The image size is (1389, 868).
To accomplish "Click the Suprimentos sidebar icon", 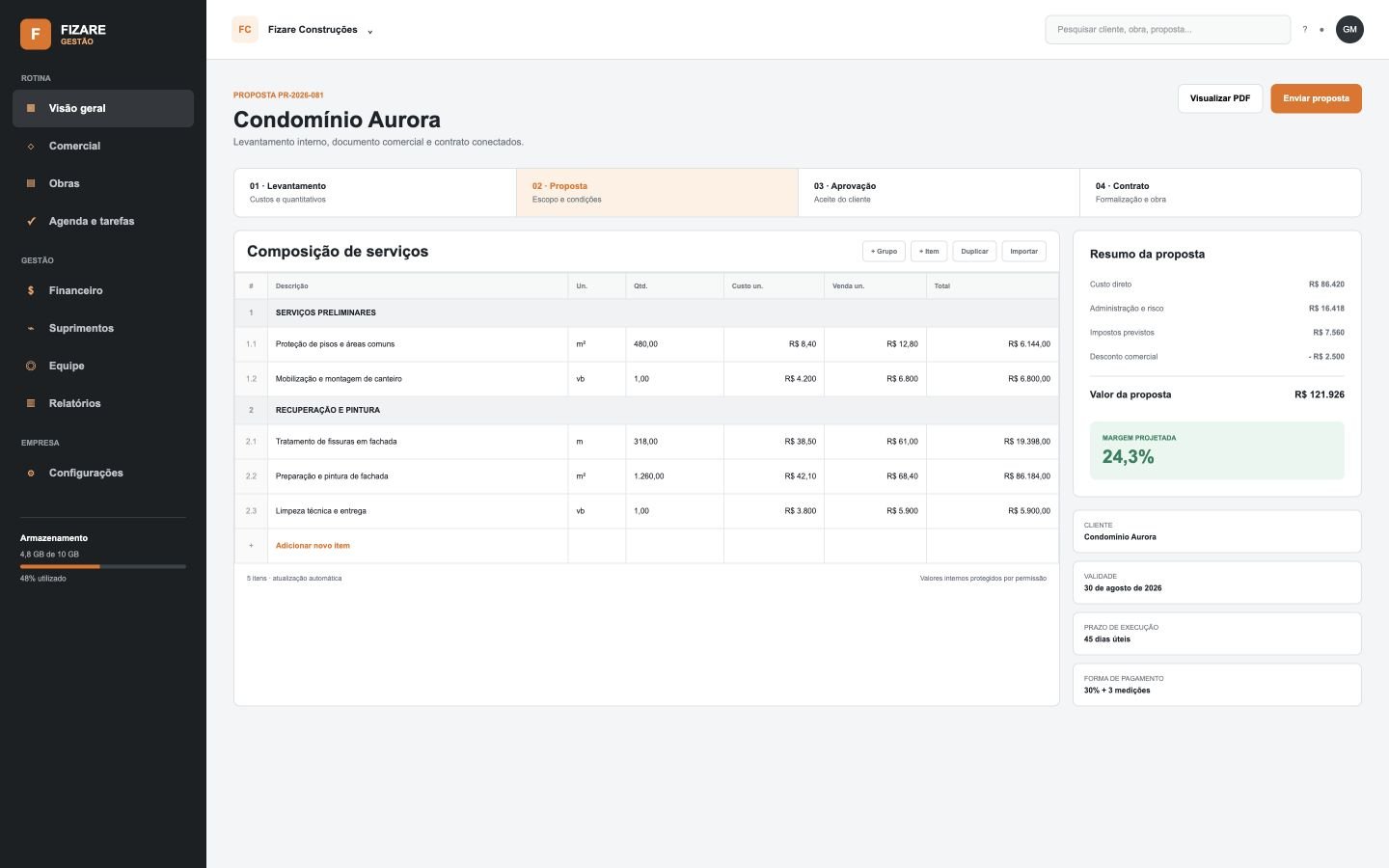I will click(x=31, y=328).
